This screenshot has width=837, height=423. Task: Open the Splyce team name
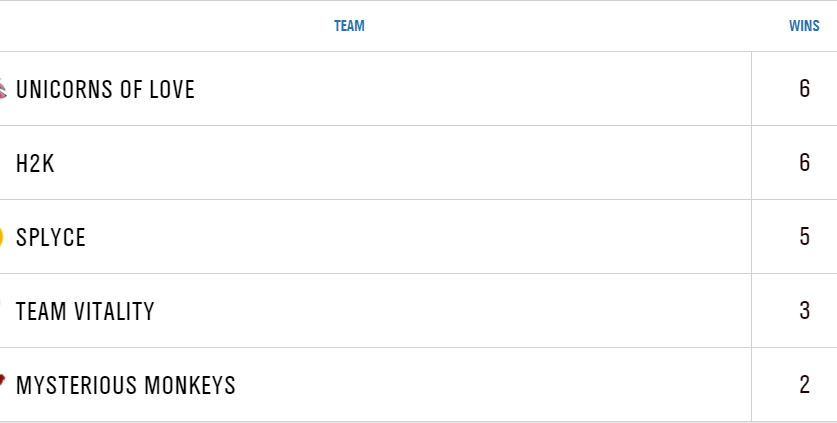tap(51, 238)
